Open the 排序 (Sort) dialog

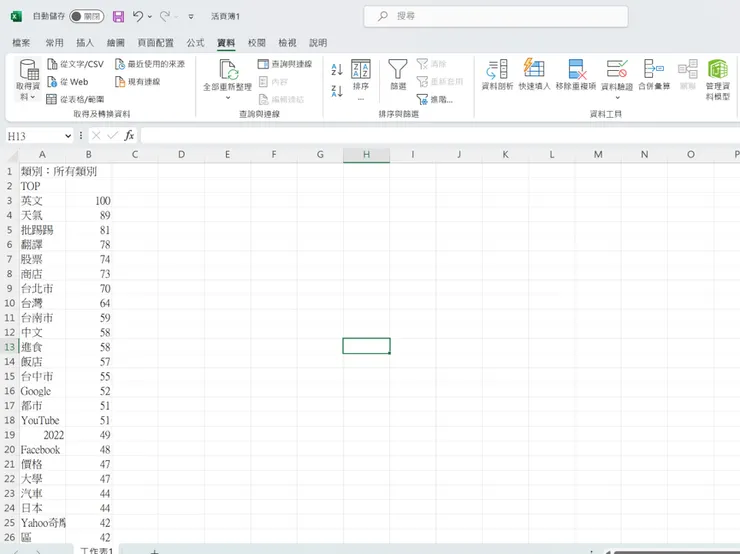tap(361, 79)
